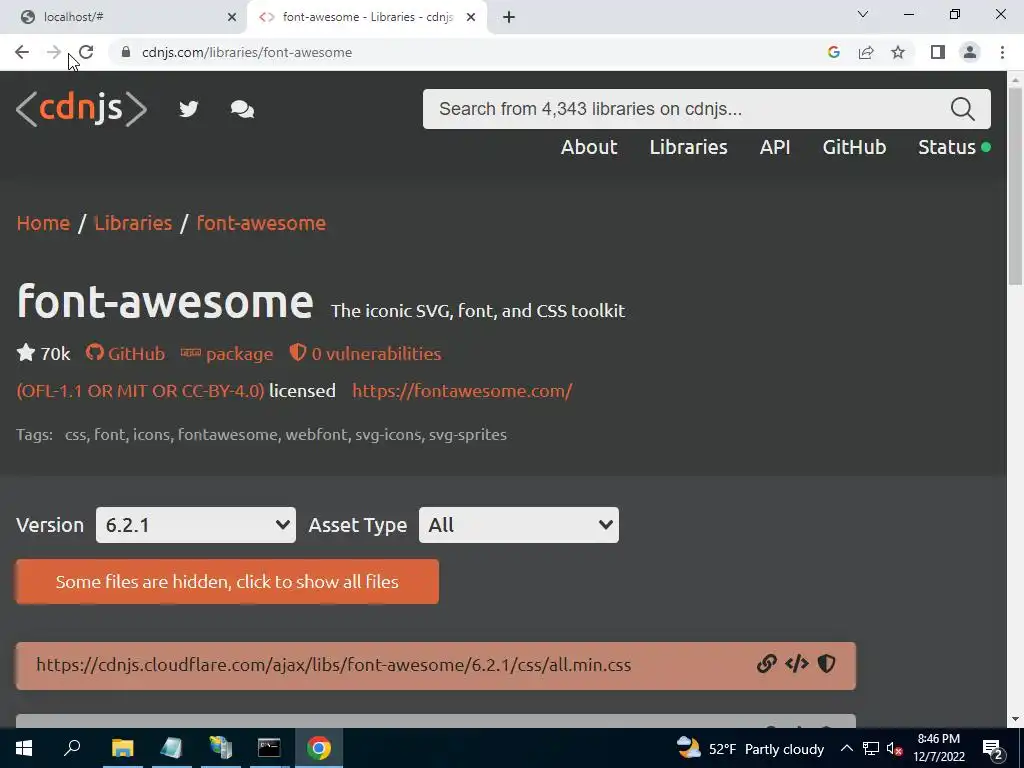Show hidden system tray icons
The width and height of the screenshot is (1024, 768).
[846, 748]
